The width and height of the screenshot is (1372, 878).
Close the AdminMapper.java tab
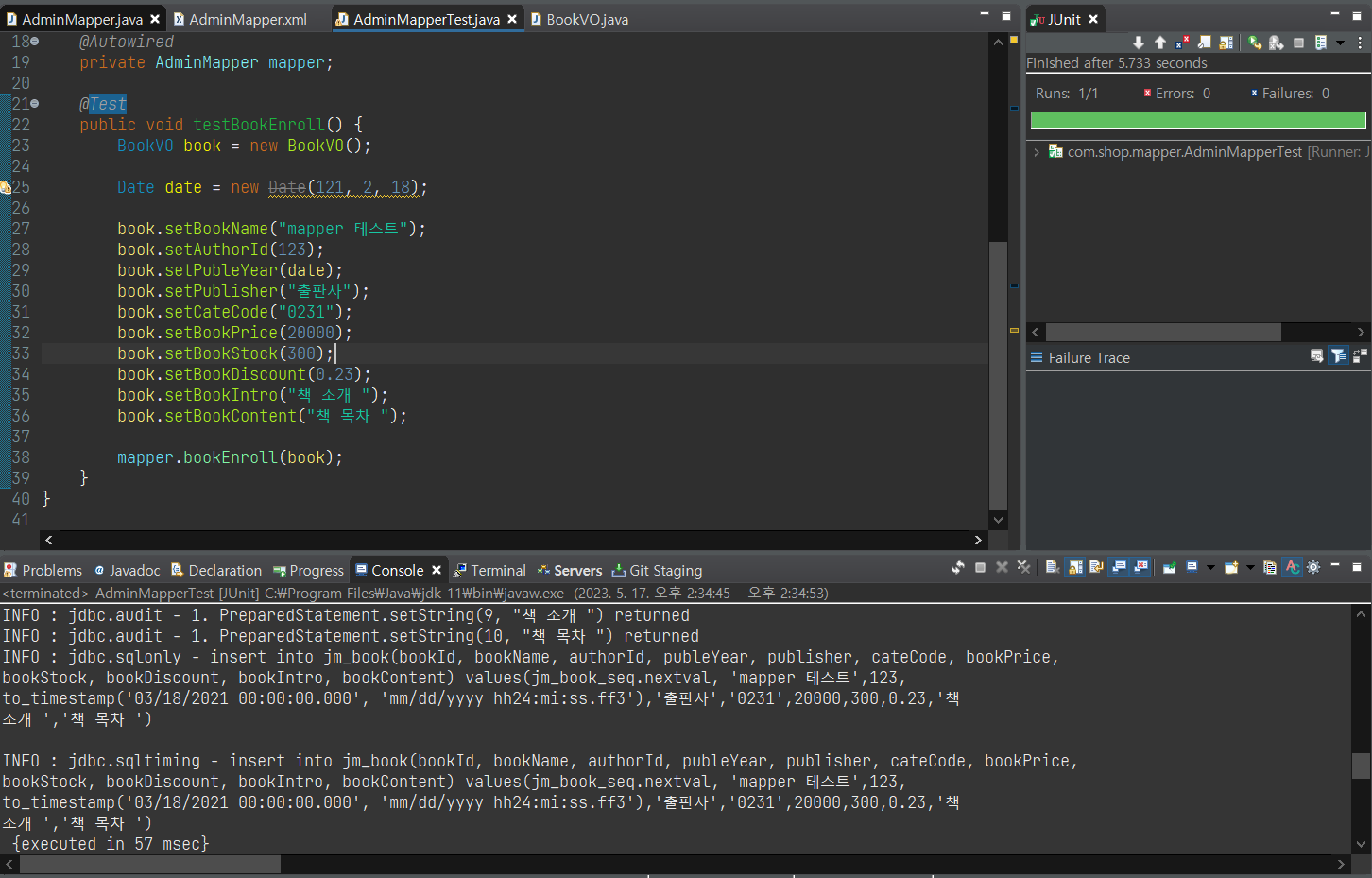coord(155,19)
